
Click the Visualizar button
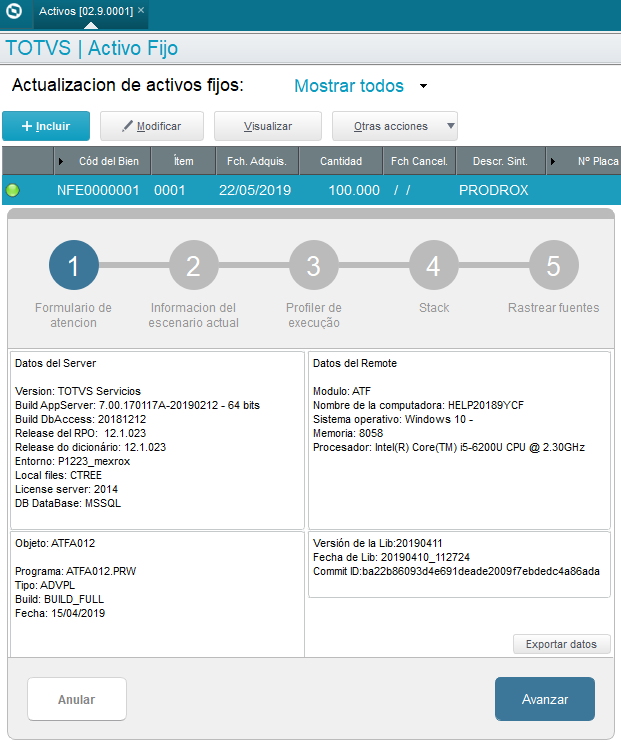(x=268, y=126)
